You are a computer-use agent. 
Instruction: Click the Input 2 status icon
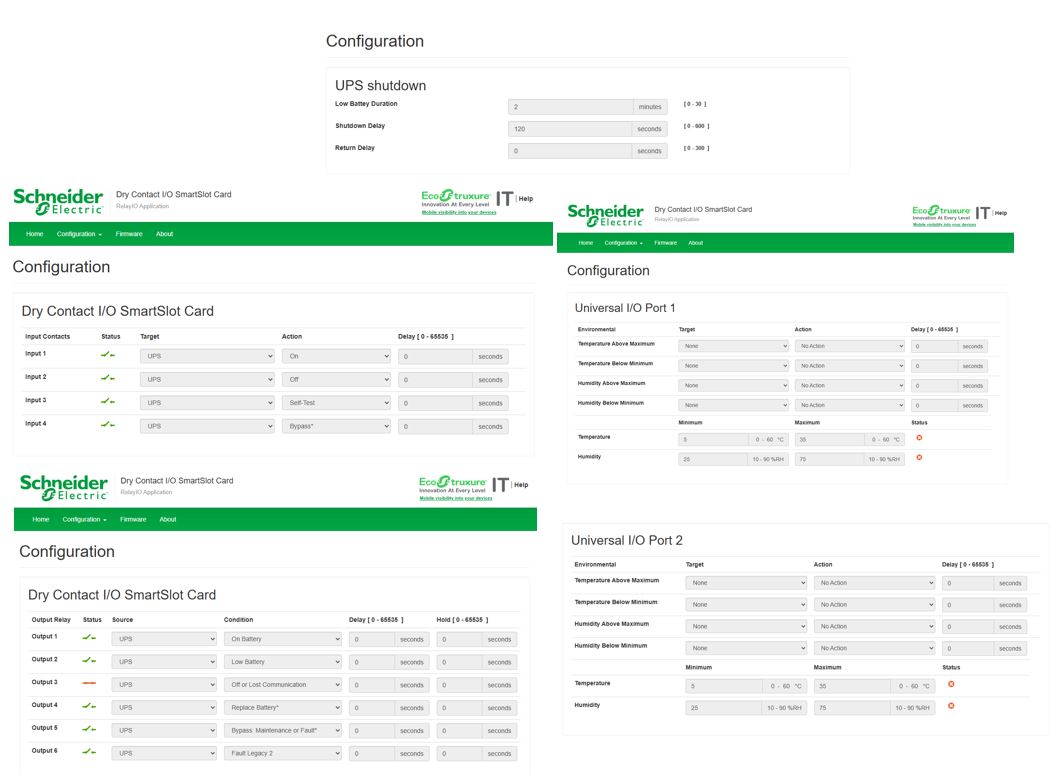click(108, 378)
